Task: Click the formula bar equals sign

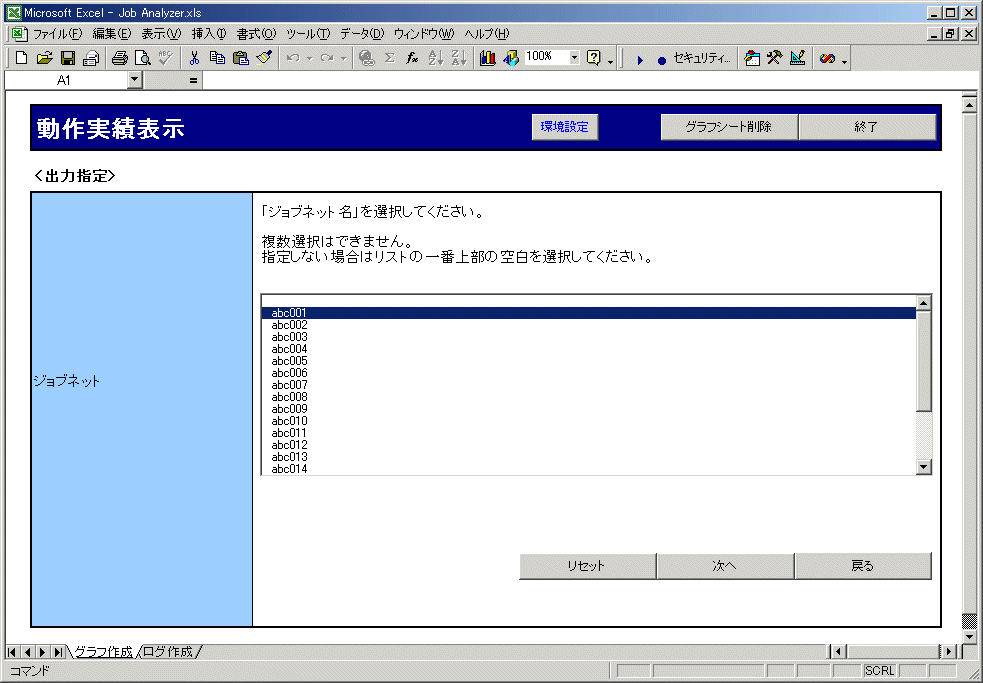Action: [x=193, y=80]
